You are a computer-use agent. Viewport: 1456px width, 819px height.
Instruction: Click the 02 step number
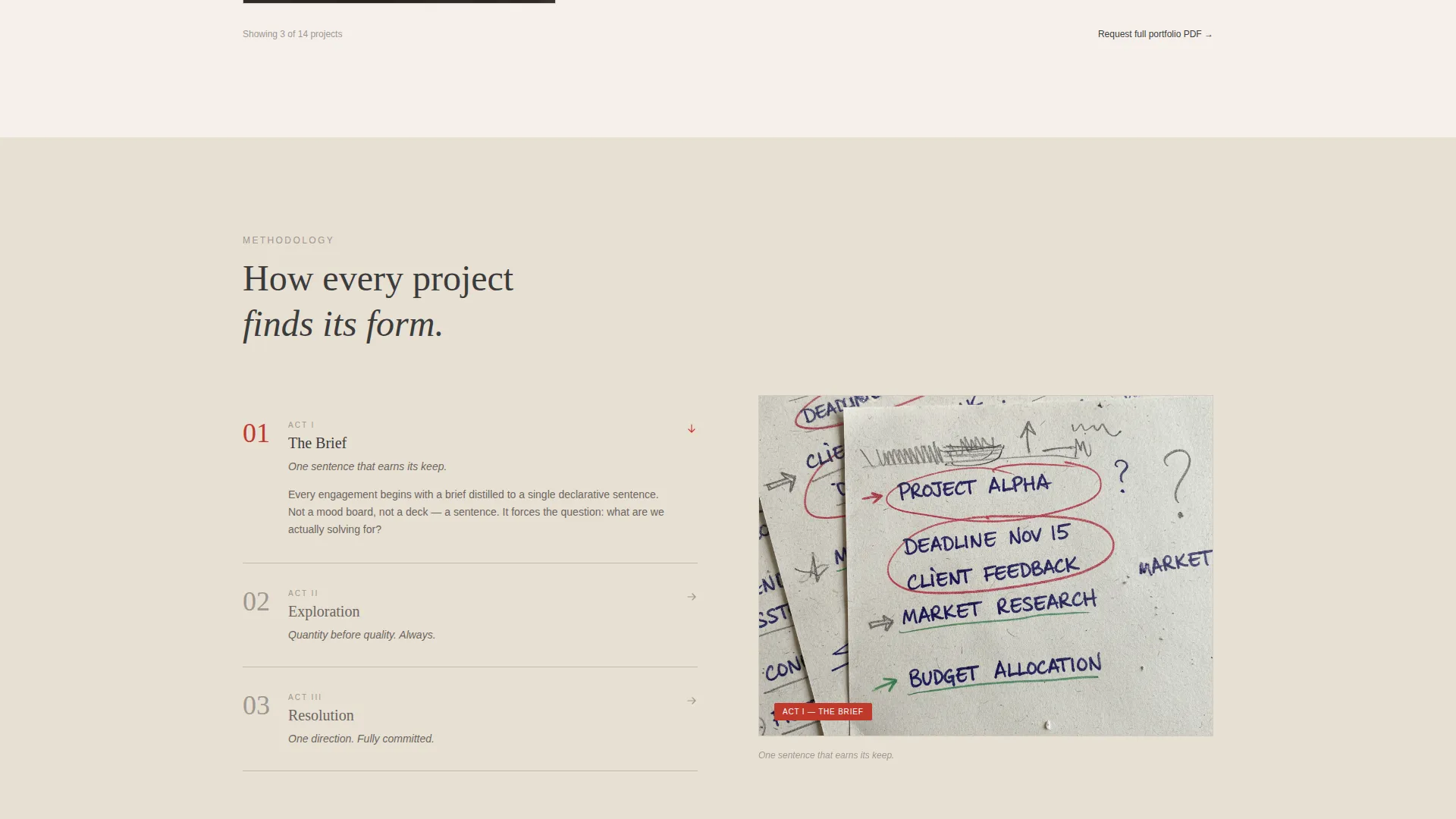pos(256,602)
